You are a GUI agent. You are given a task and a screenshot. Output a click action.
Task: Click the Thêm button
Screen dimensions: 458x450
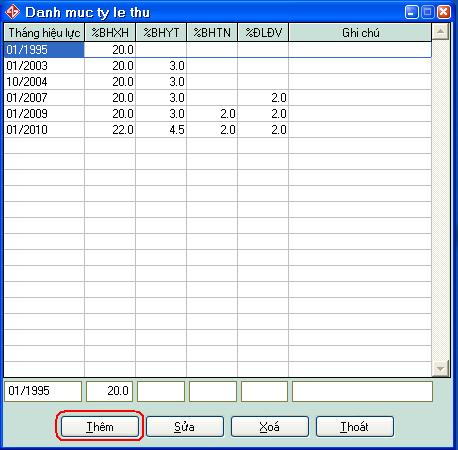99,426
